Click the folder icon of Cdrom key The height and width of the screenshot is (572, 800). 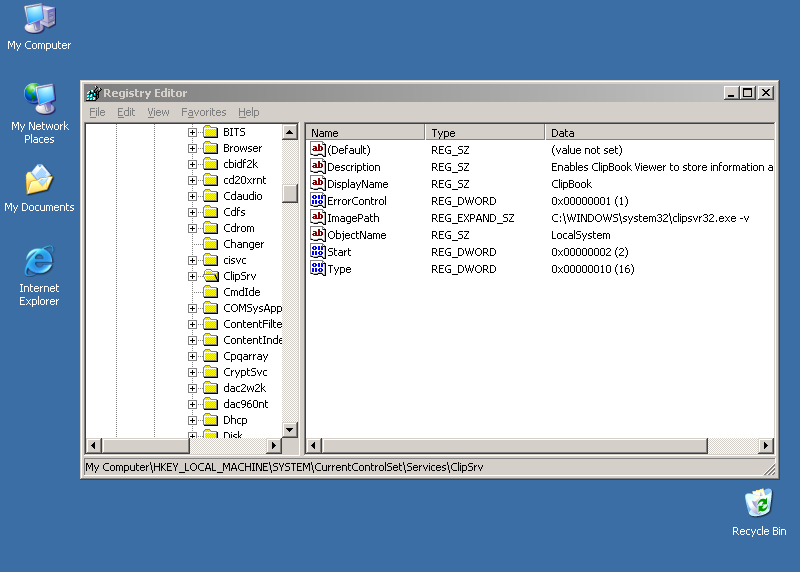211,228
